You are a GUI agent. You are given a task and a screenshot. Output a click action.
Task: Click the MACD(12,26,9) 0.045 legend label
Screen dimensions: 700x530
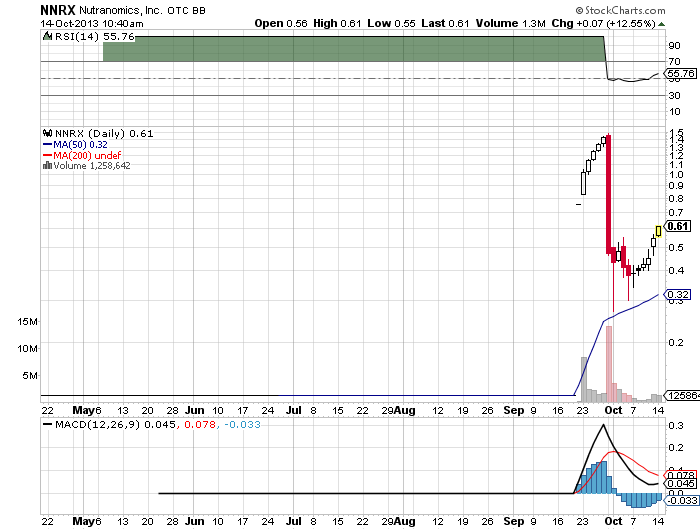click(x=116, y=424)
